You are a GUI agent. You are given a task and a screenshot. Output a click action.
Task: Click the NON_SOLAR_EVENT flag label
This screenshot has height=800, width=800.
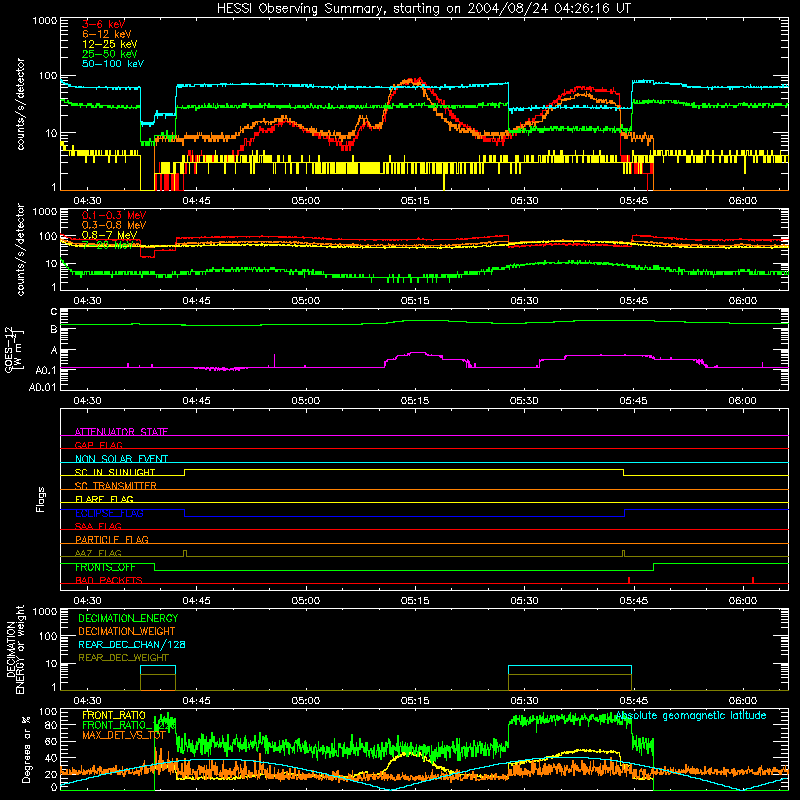tap(121, 459)
